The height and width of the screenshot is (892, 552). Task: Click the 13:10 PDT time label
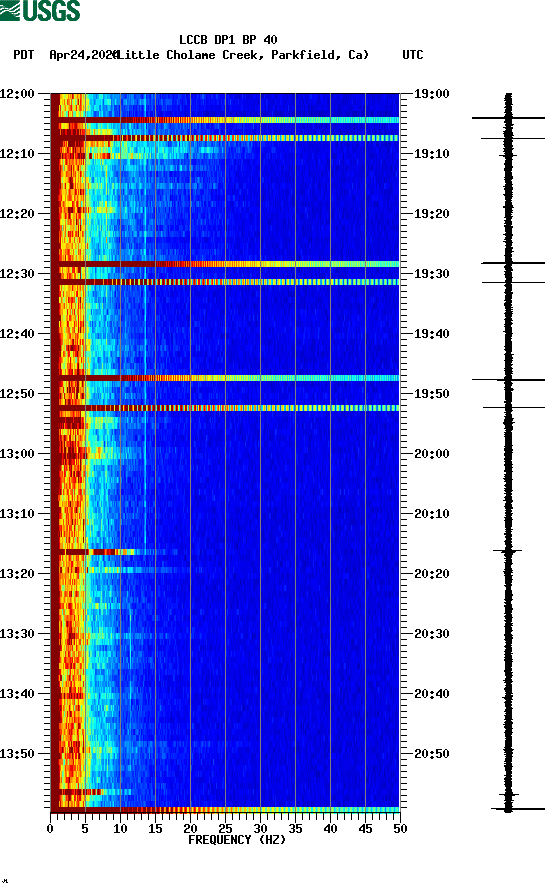pos(18,514)
